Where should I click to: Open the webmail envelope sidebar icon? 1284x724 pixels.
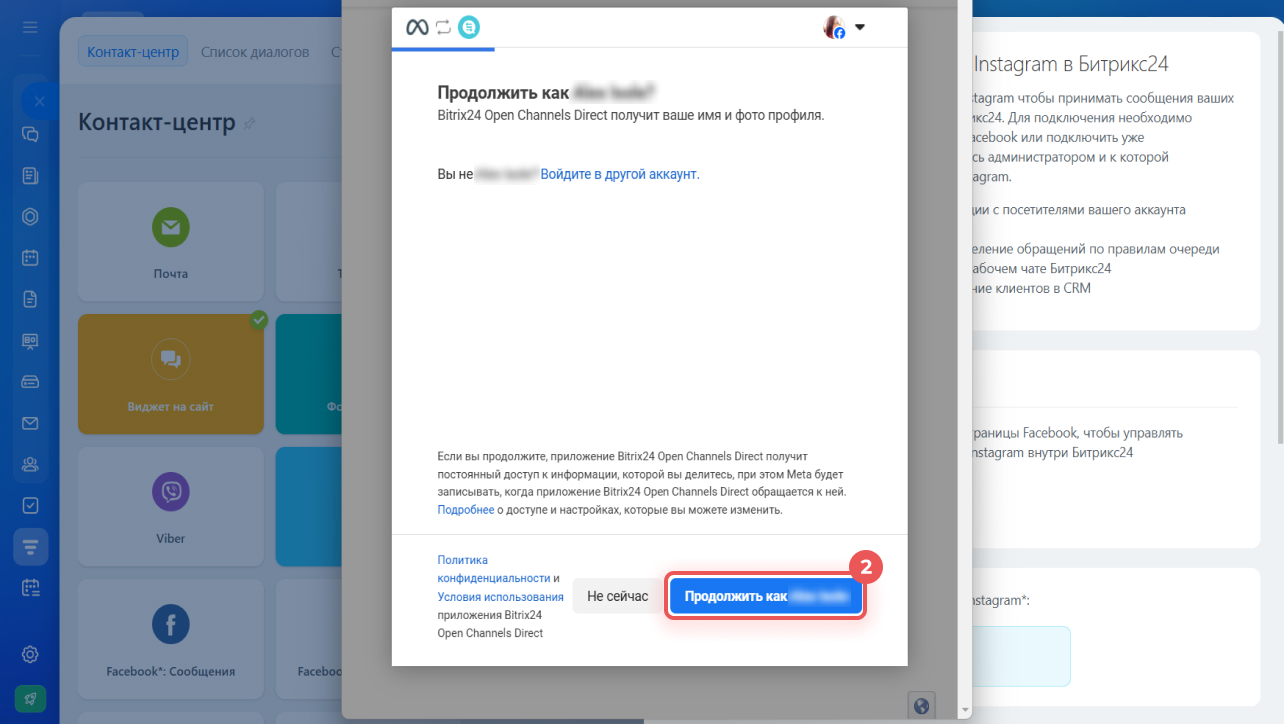pyautogui.click(x=30, y=423)
